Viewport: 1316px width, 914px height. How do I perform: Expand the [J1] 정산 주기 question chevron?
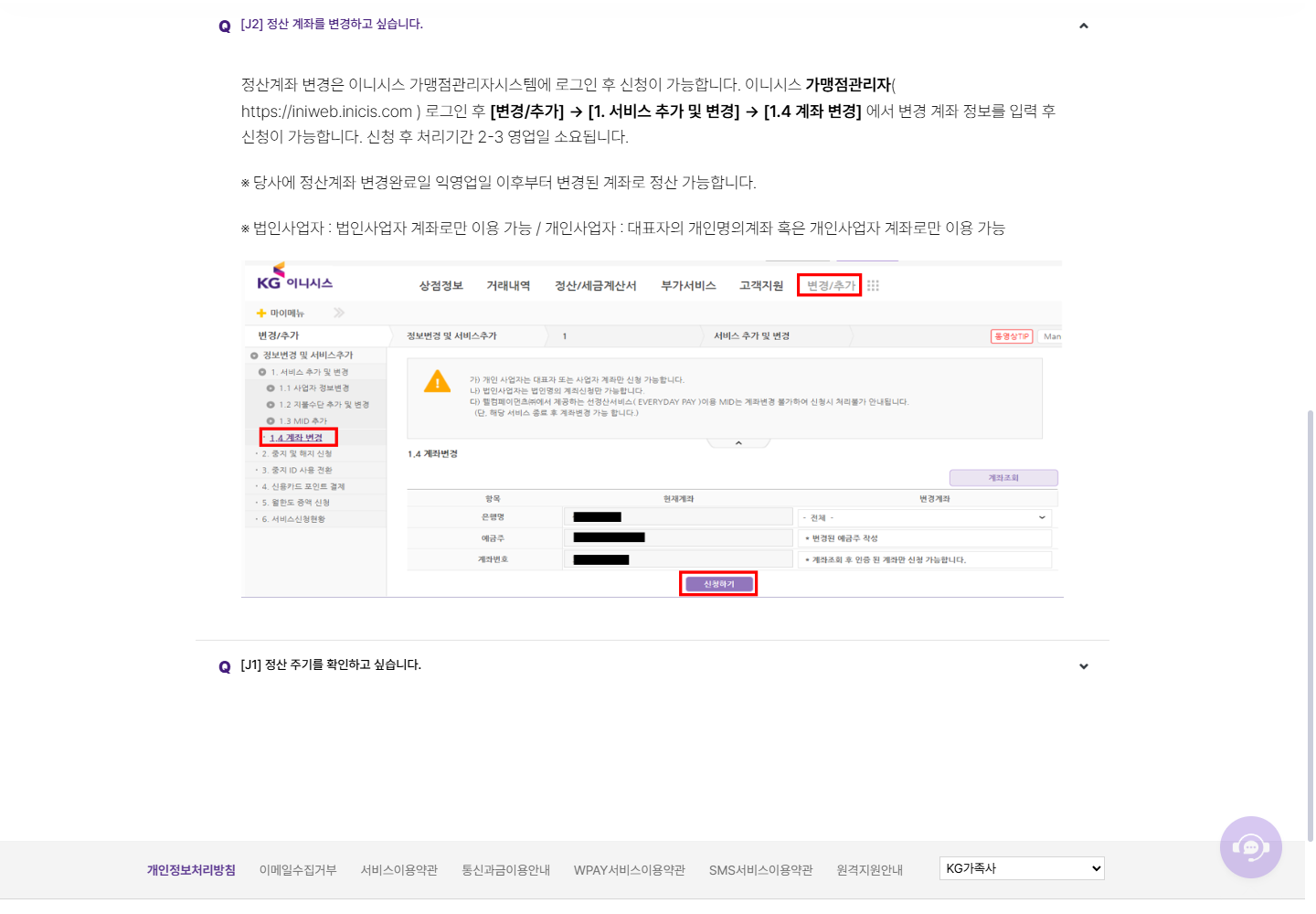click(1084, 666)
